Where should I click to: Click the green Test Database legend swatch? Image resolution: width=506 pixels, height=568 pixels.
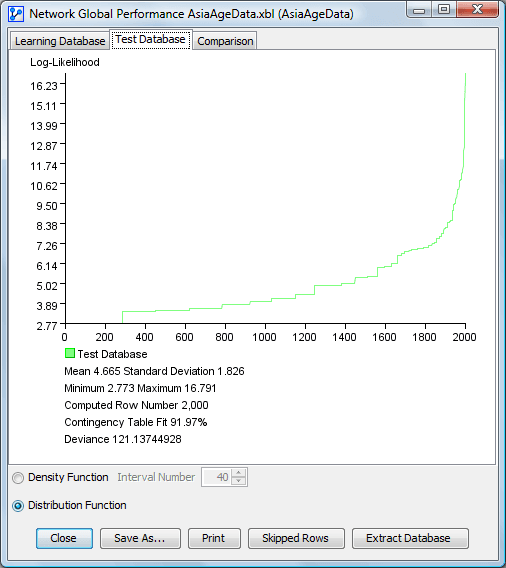(70, 353)
